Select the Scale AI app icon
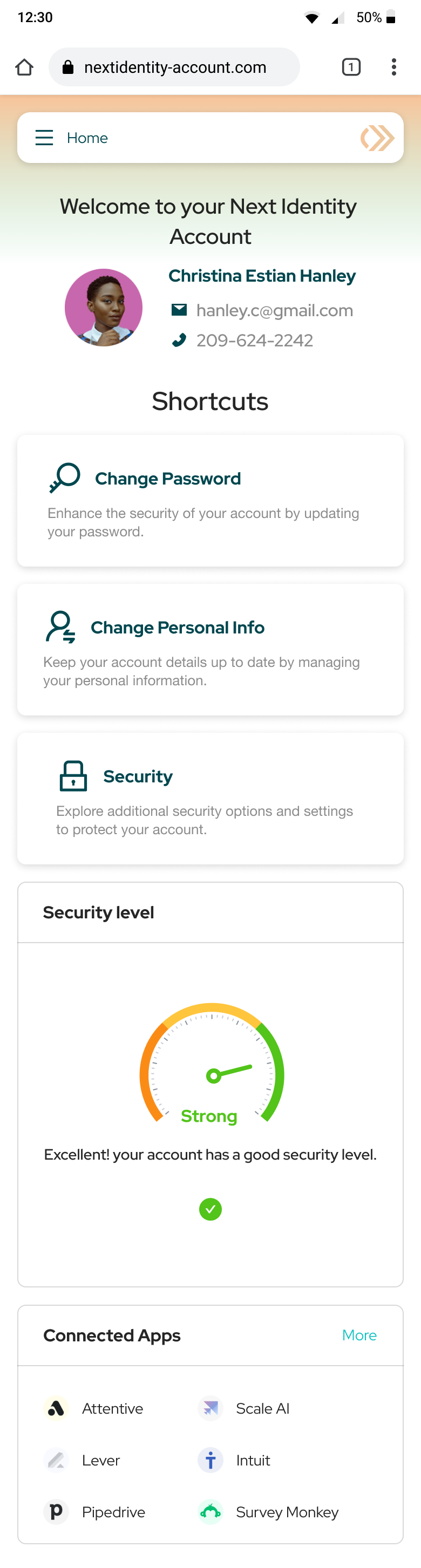 point(210,1408)
